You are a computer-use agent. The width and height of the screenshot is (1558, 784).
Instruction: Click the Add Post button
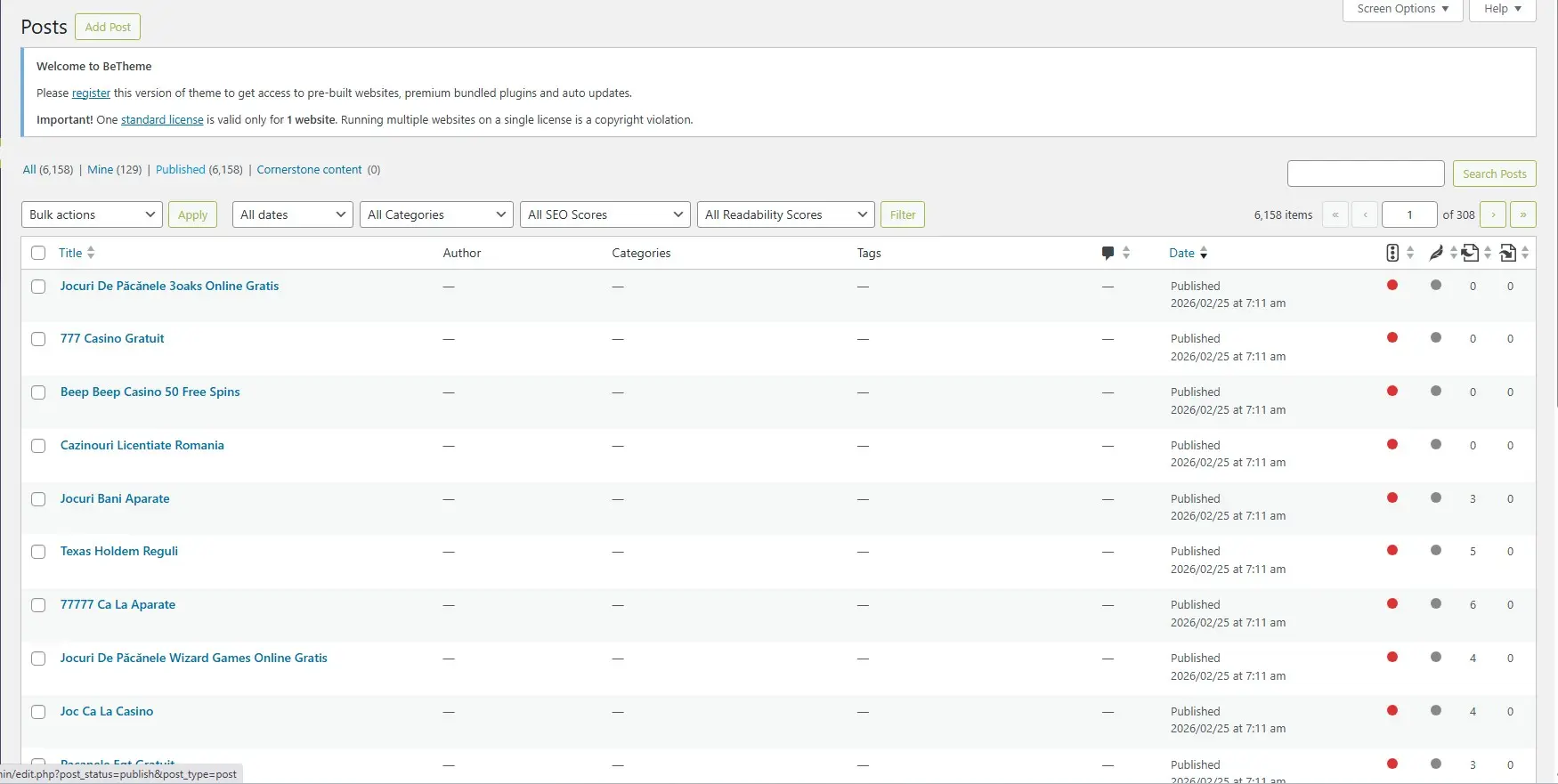click(x=108, y=27)
